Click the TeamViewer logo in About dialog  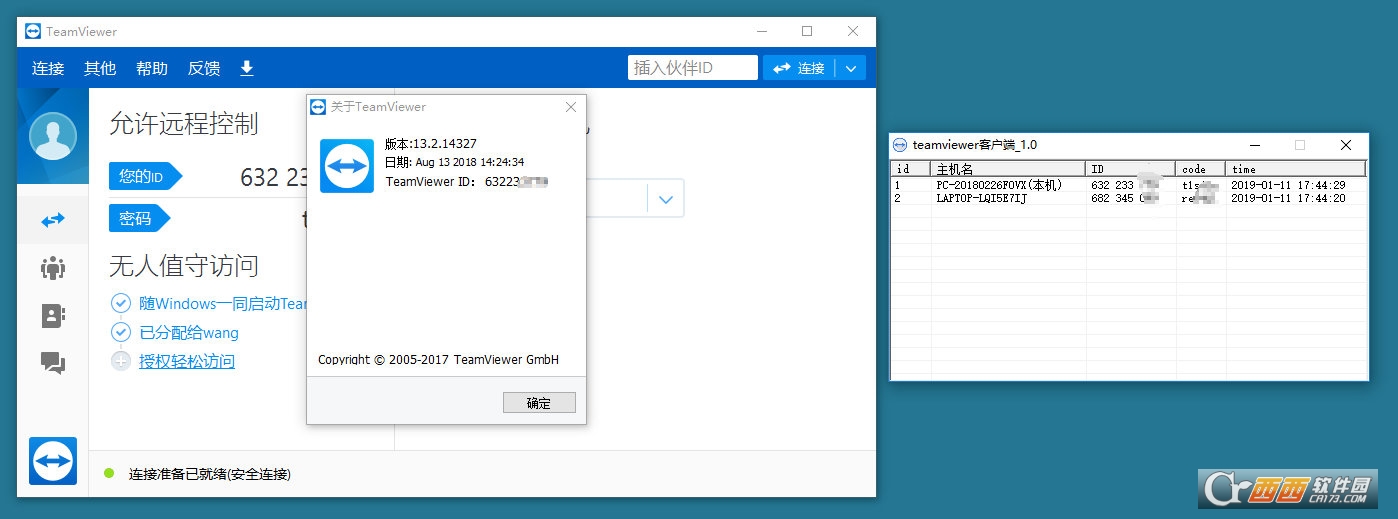pos(347,166)
